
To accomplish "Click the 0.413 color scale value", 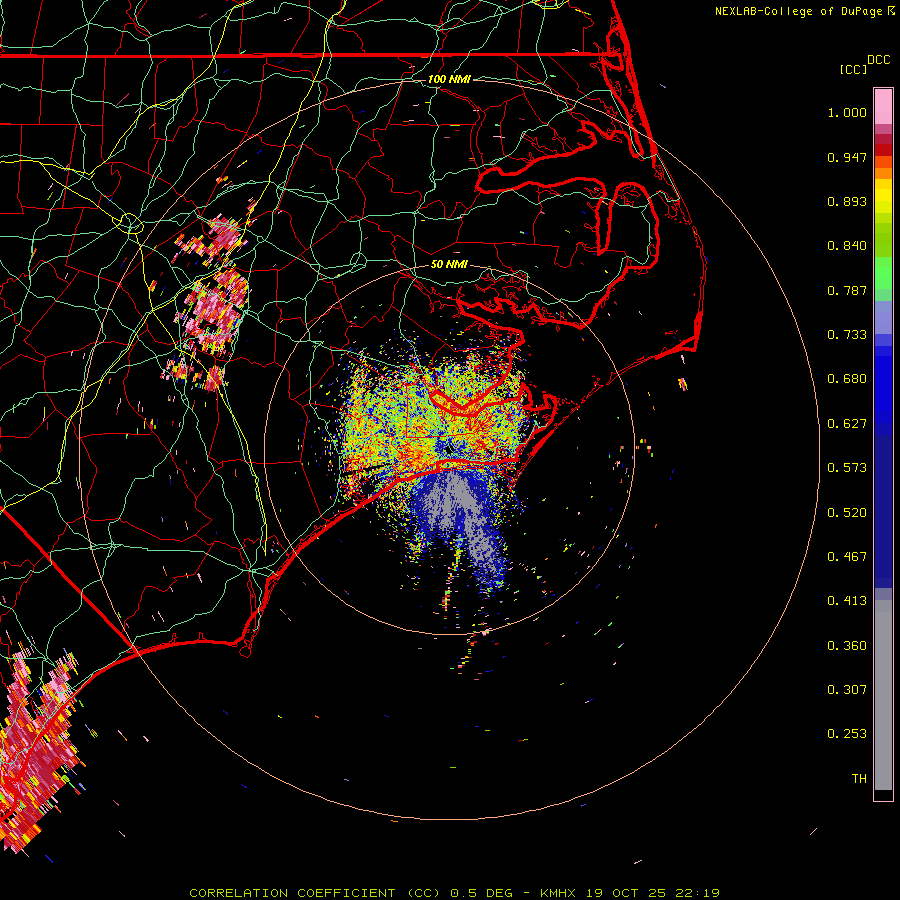I will point(847,601).
